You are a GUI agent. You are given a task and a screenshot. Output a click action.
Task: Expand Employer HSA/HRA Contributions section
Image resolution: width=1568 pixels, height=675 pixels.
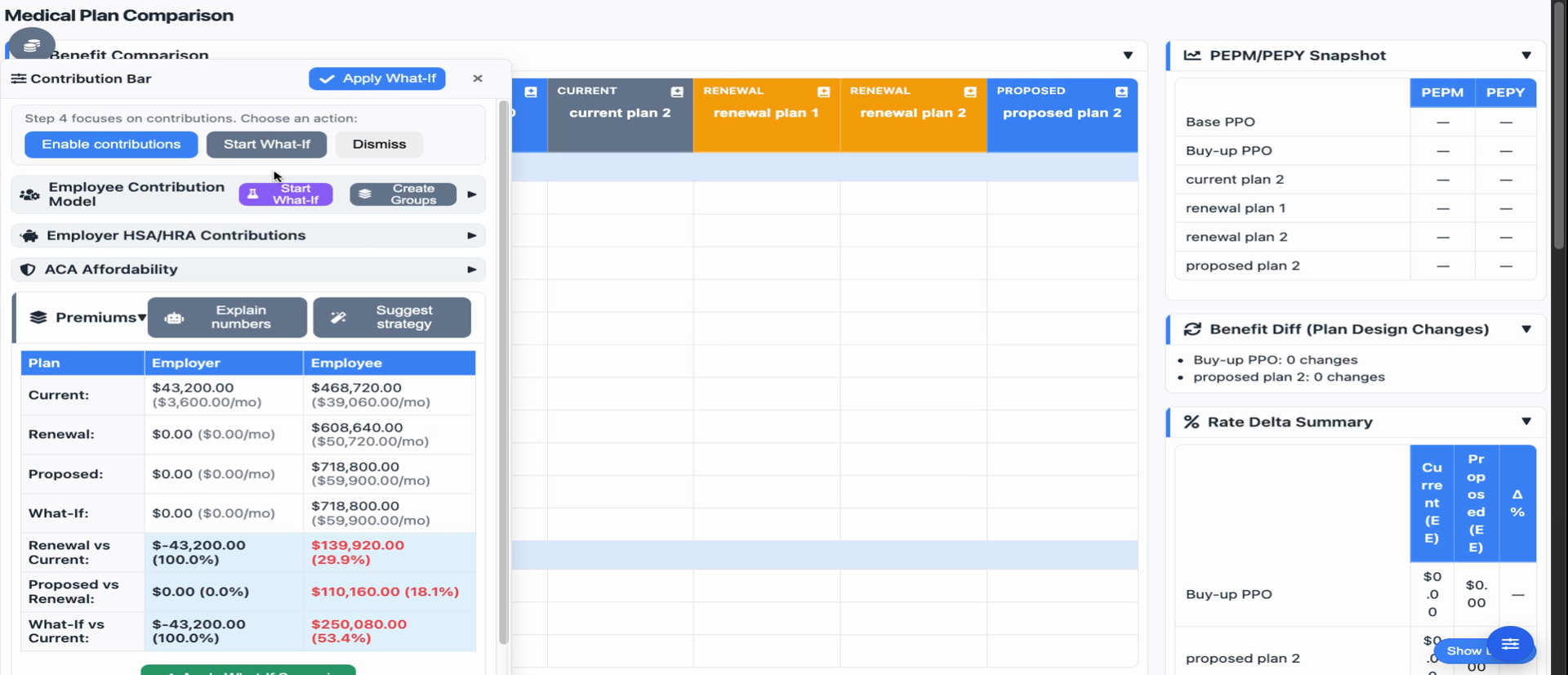(x=471, y=235)
